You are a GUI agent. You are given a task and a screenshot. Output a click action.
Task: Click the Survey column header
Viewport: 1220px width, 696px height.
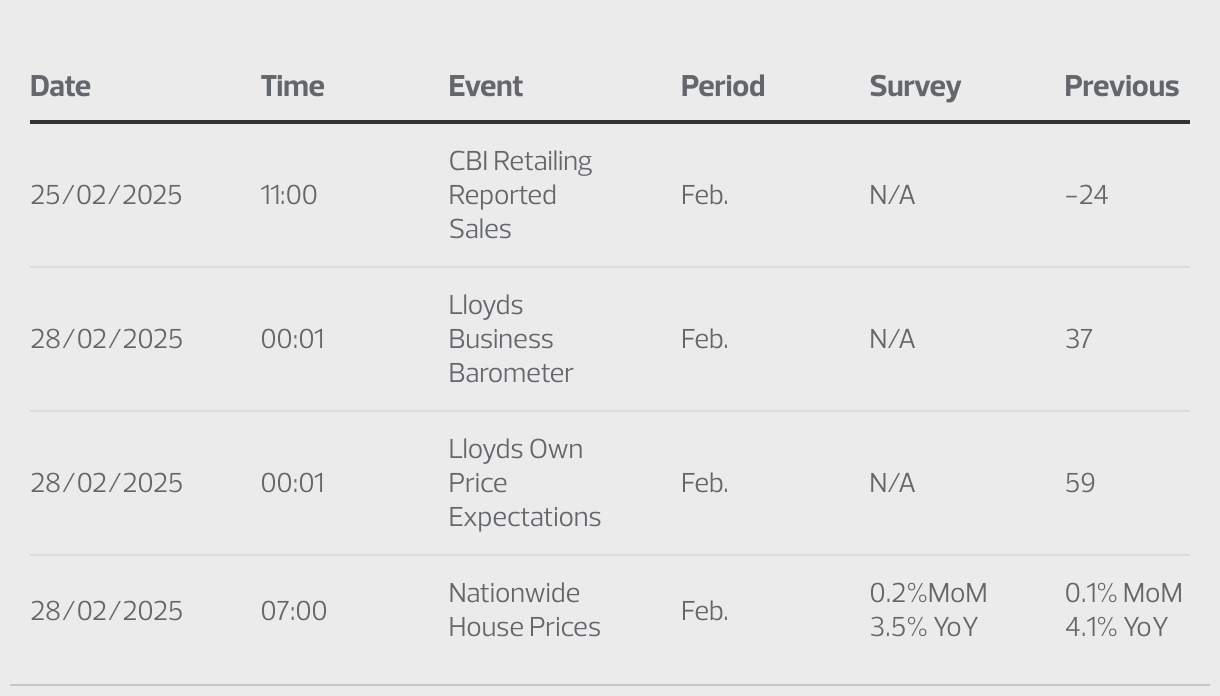coord(914,86)
